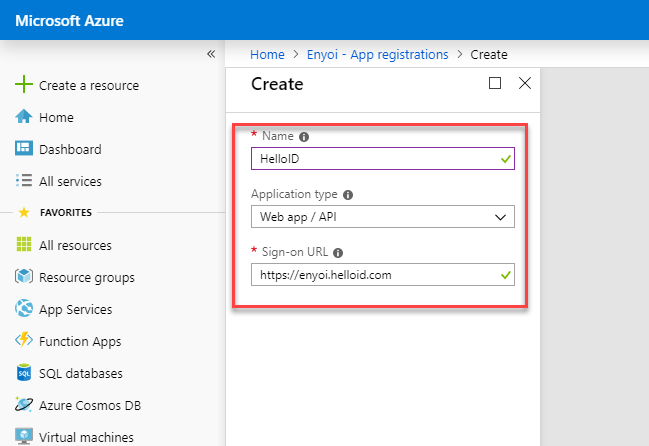Click the Resource groups cube icon
Image resolution: width=649 pixels, height=446 pixels.
24,276
